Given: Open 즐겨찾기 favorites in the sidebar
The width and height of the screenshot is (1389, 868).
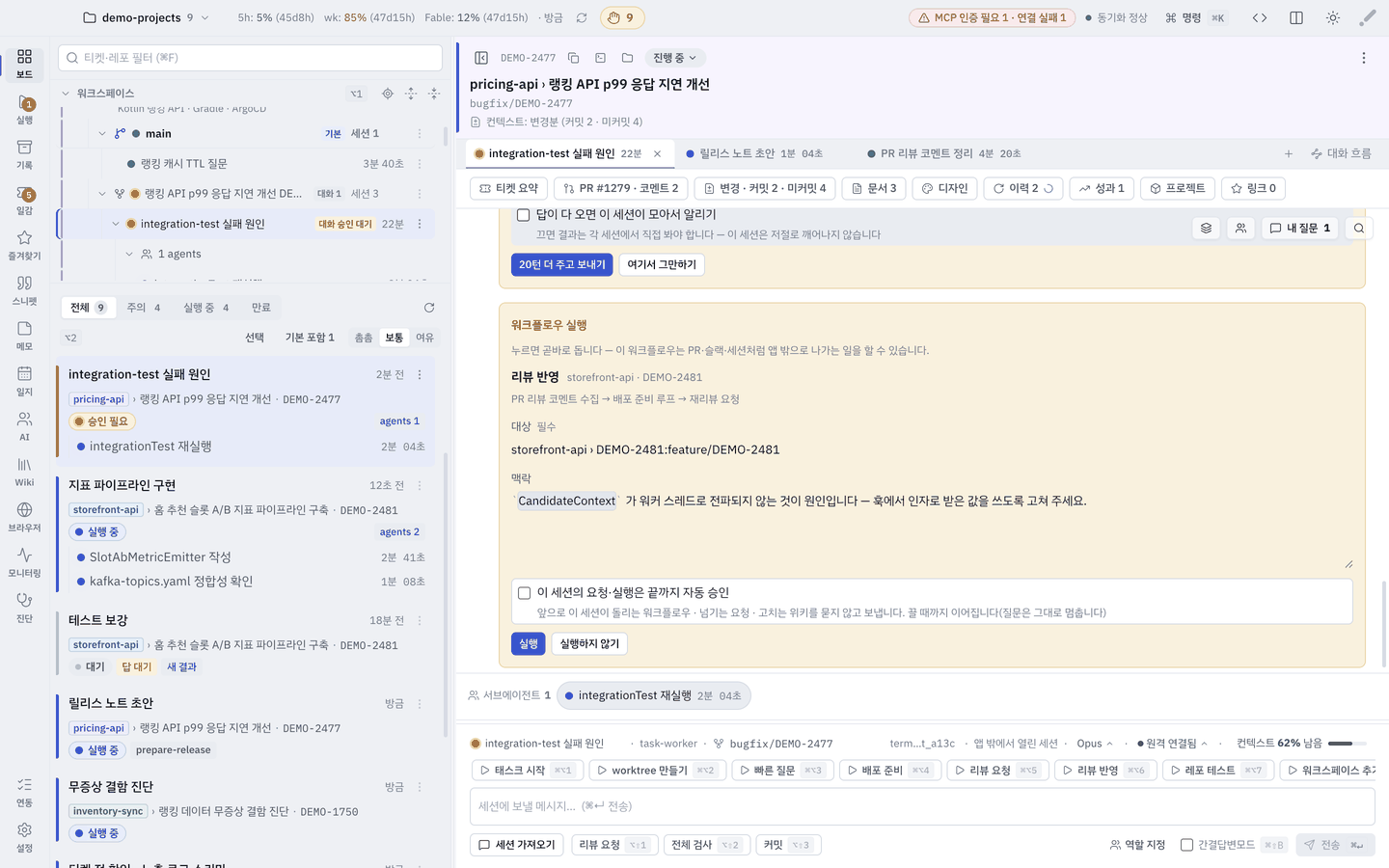Looking at the screenshot, I should point(24,245).
